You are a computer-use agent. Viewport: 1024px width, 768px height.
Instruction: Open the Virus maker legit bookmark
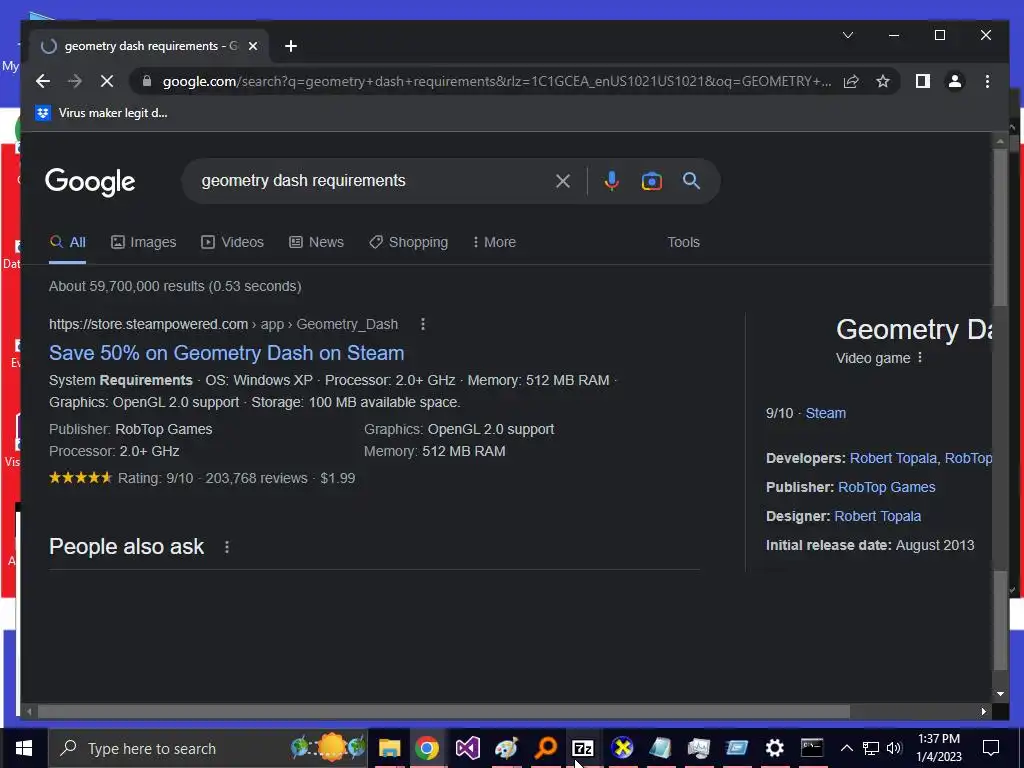click(x=102, y=113)
